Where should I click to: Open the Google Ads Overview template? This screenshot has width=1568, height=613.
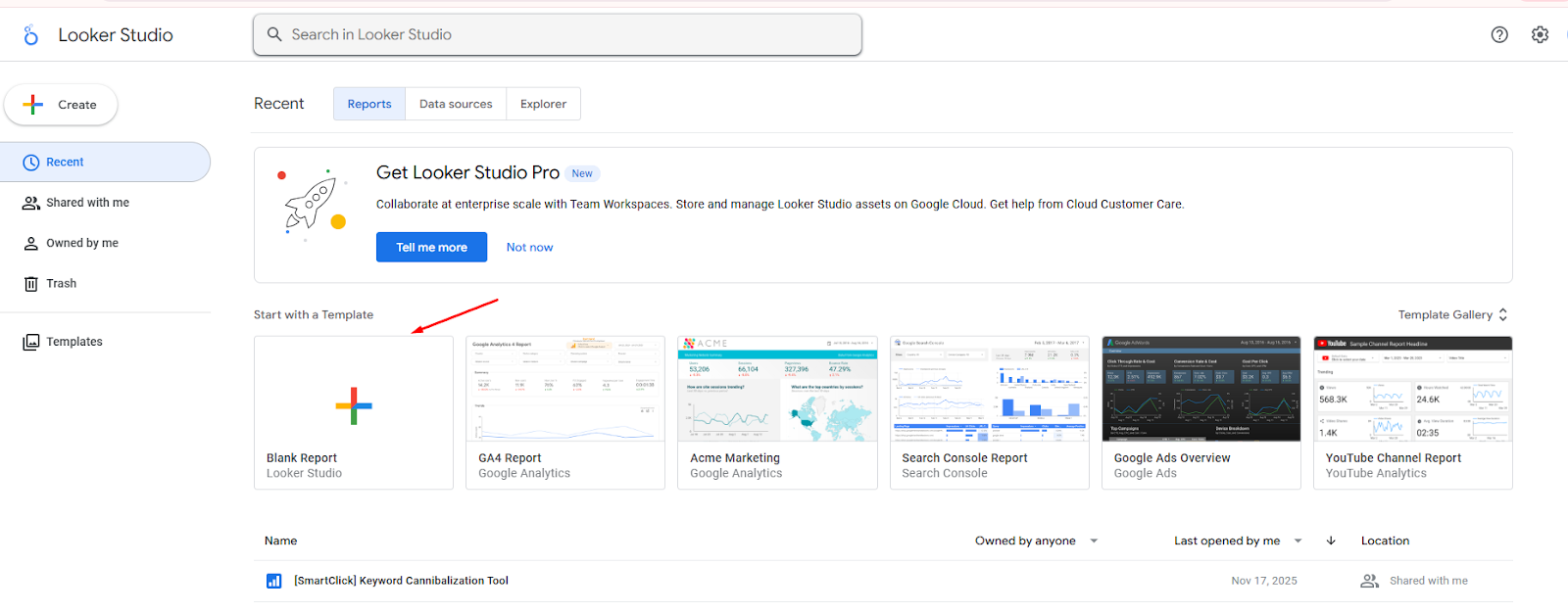(1201, 412)
